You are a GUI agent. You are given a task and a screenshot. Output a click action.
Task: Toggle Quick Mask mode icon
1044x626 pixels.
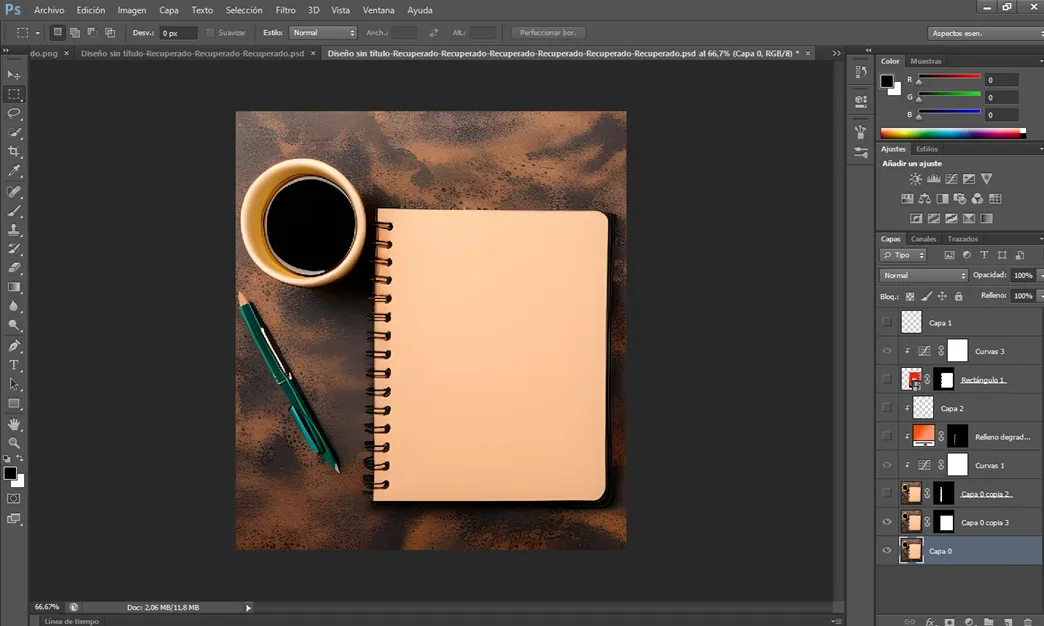point(13,499)
